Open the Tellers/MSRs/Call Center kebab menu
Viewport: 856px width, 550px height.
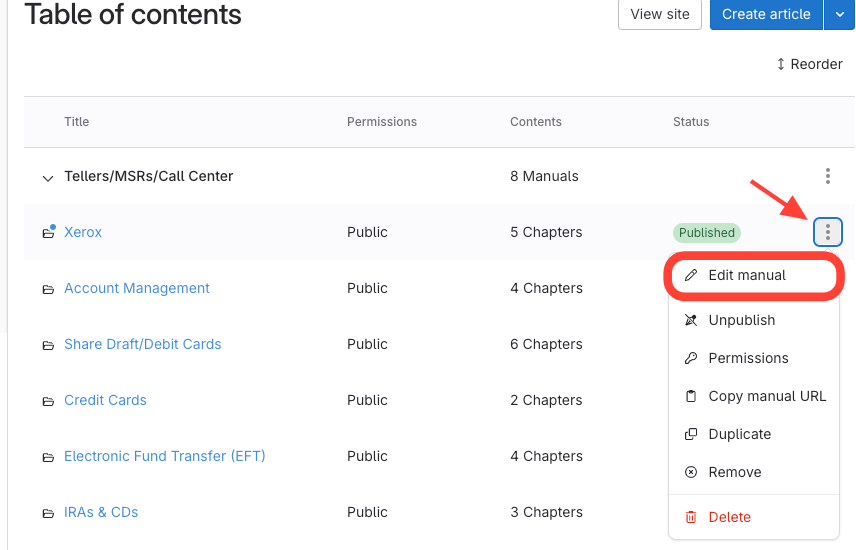pos(828,176)
